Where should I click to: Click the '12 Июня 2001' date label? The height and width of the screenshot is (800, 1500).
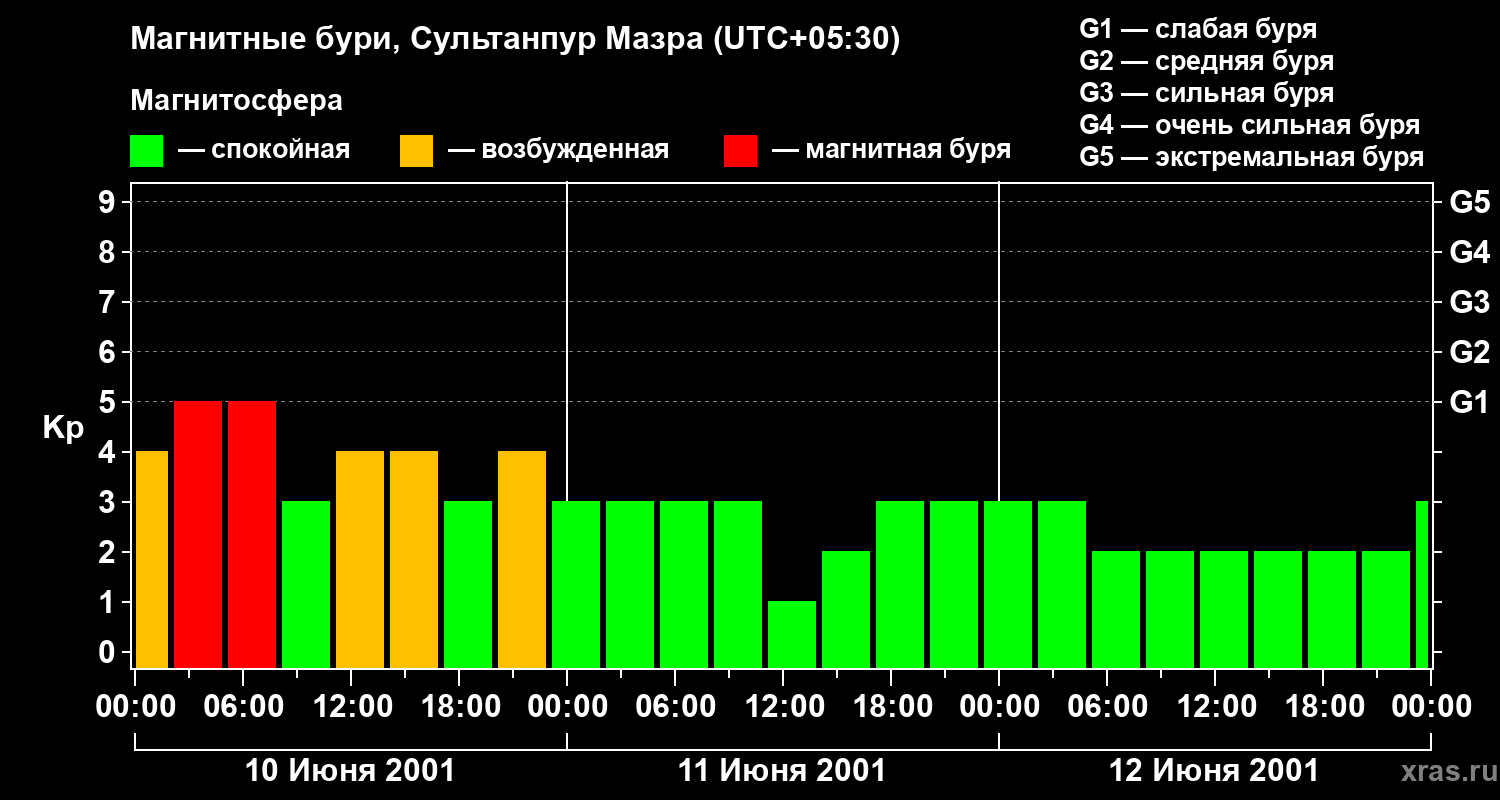[x=1214, y=771]
